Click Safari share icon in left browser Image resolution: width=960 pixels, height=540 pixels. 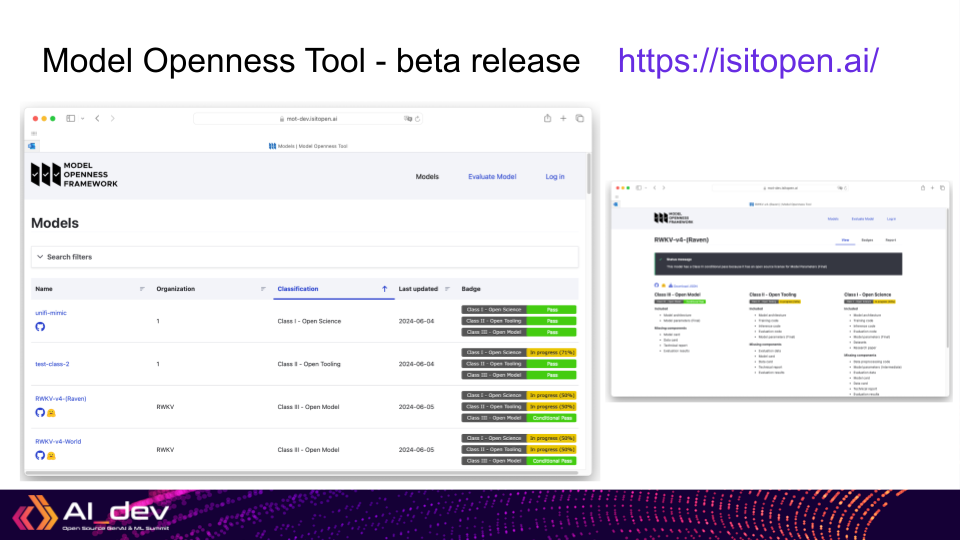547,118
